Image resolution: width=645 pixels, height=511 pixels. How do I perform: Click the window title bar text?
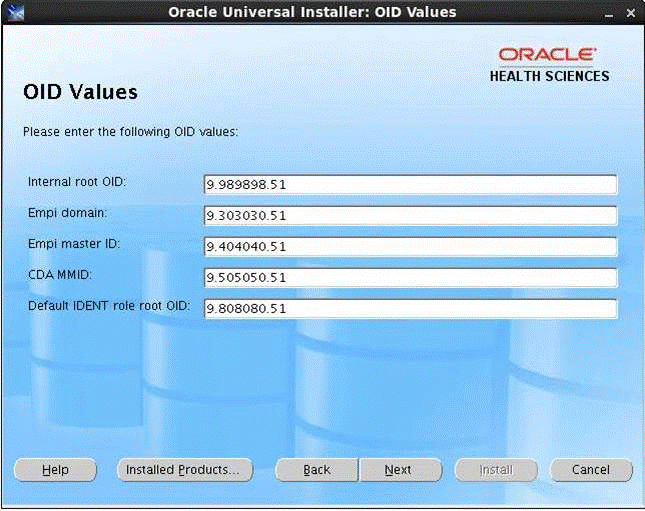(312, 12)
